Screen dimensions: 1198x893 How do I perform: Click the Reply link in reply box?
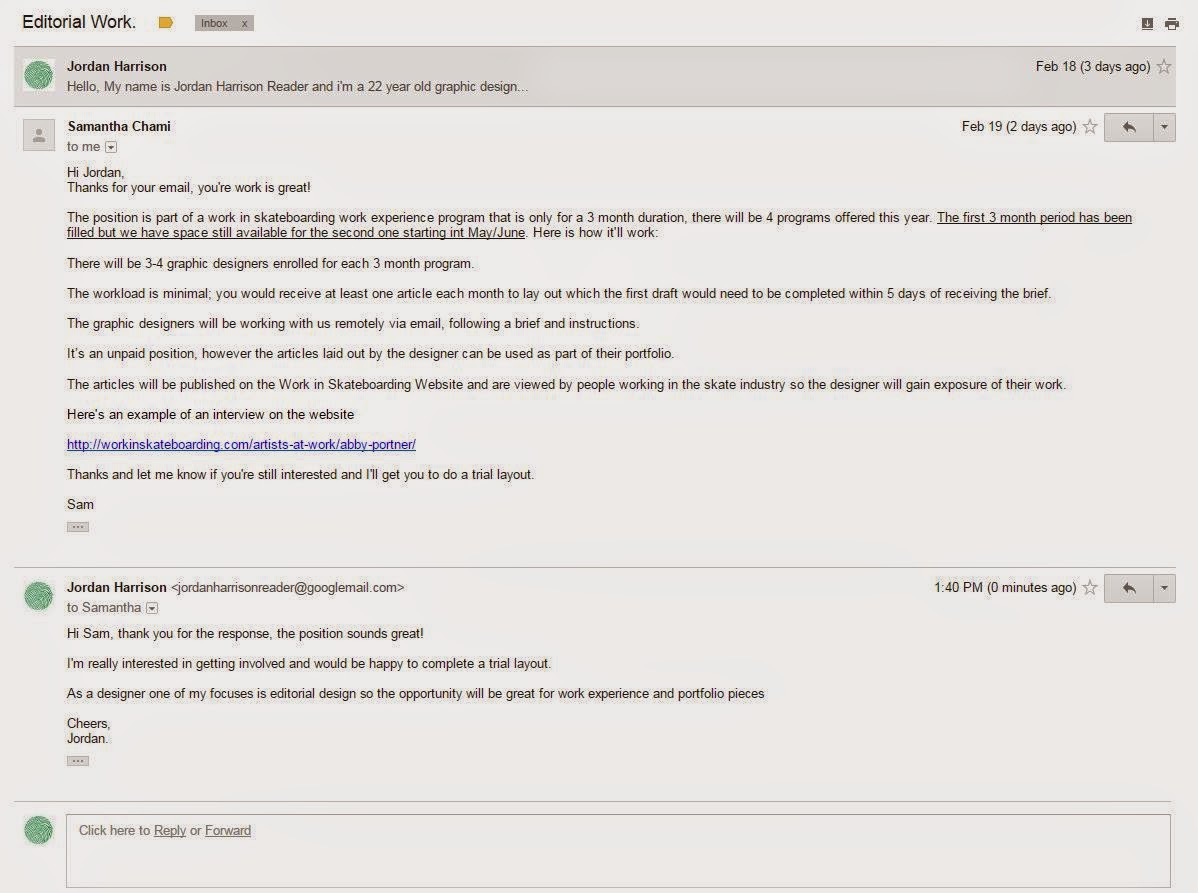click(170, 830)
